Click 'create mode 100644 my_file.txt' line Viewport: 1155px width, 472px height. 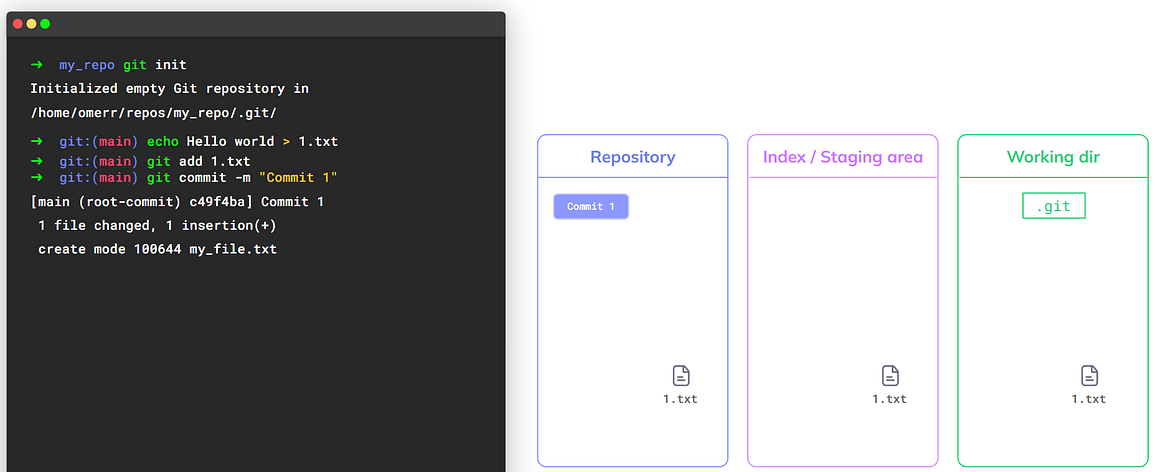157,250
